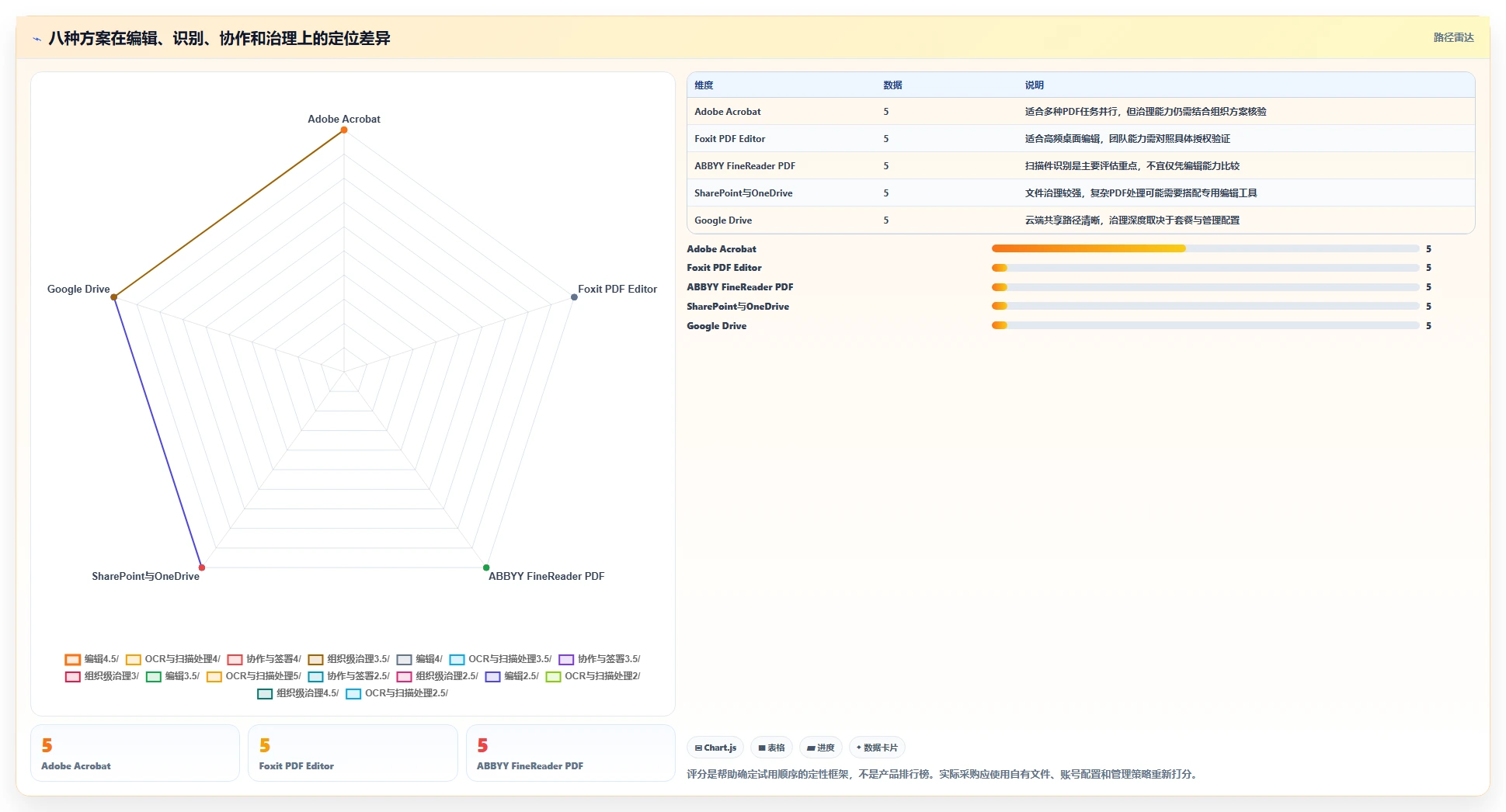Click the Adobe Acrobat radar vertex point
The height and width of the screenshot is (812, 1506).
click(x=344, y=130)
